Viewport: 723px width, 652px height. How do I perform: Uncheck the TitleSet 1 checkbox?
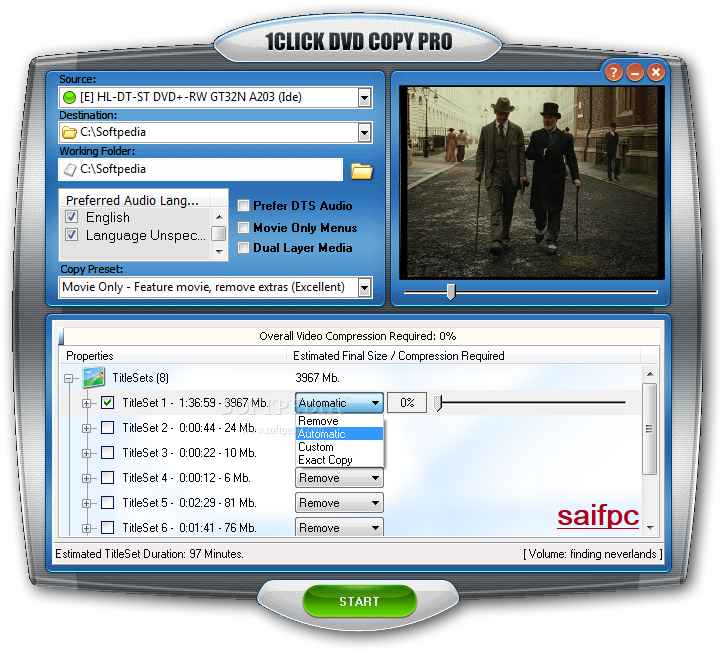108,403
